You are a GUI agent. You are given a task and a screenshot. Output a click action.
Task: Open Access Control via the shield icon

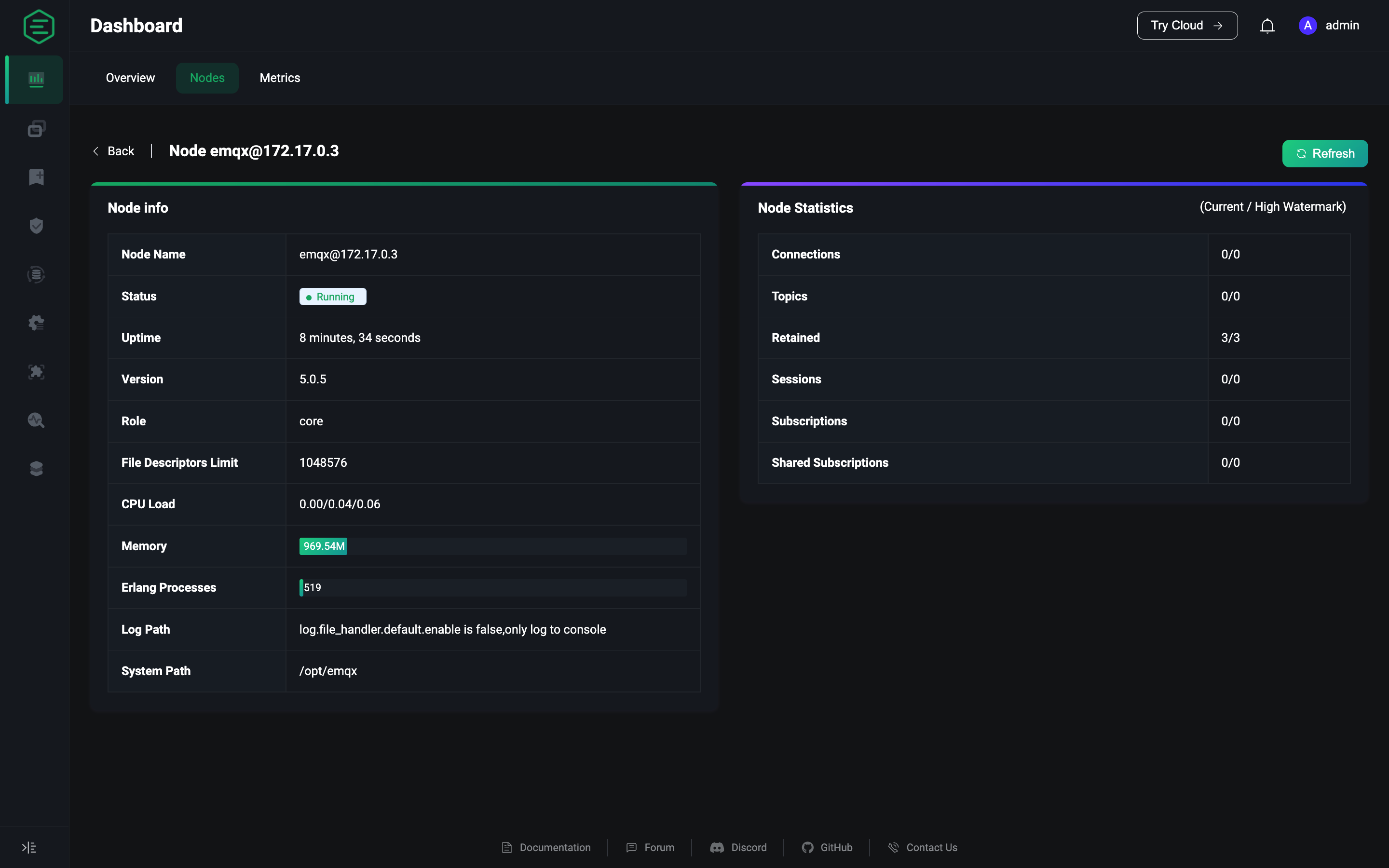(36, 225)
